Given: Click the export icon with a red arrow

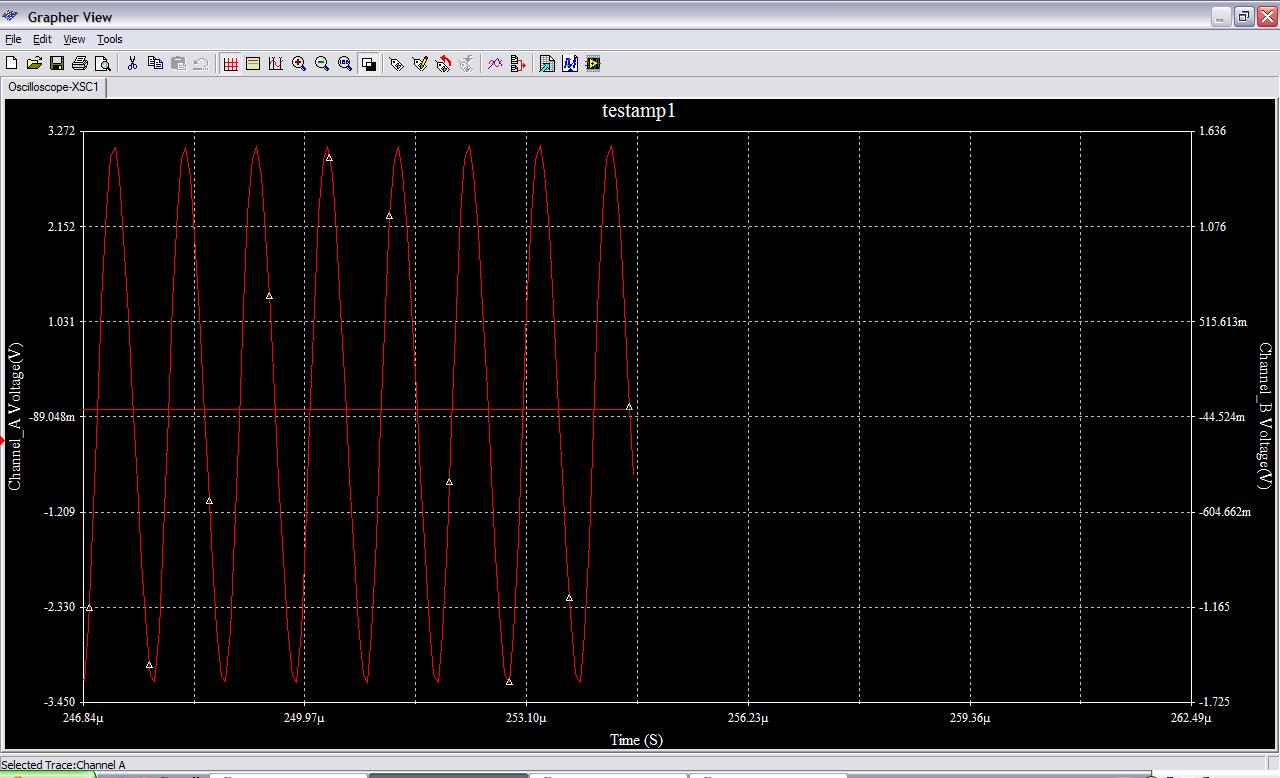Looking at the screenshot, I should point(518,63).
